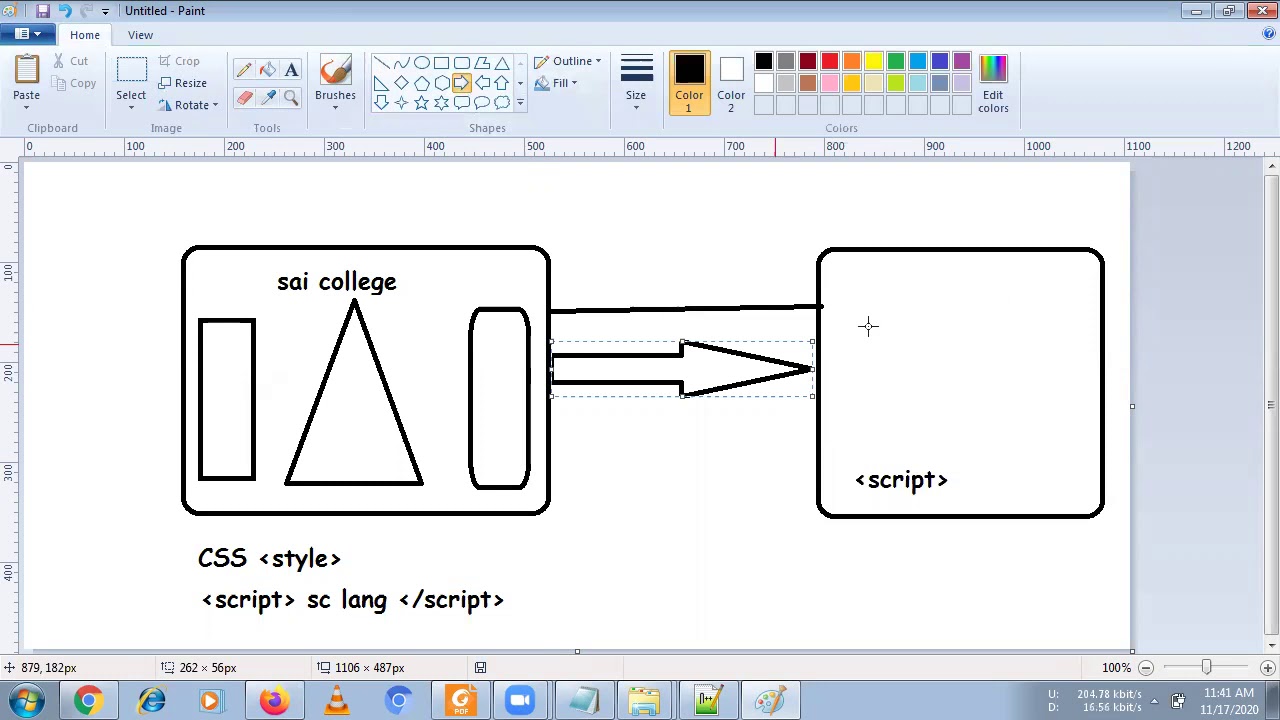The height and width of the screenshot is (720, 1280).
Task: Choose the Diamond shape
Action: pos(401,83)
